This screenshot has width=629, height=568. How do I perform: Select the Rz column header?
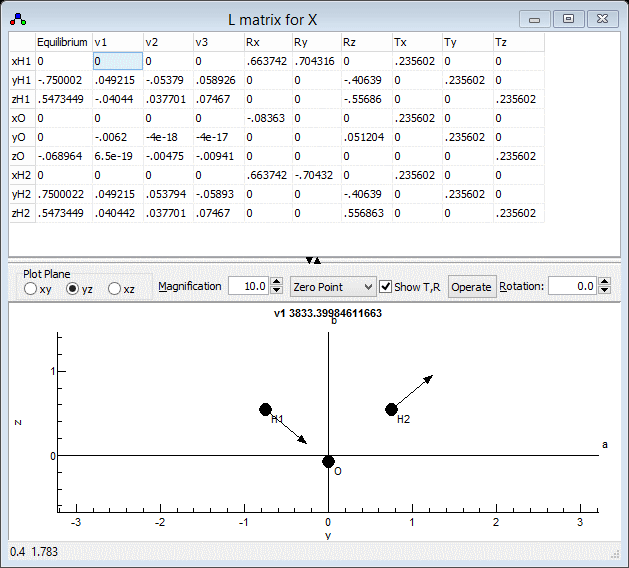(x=367, y=43)
